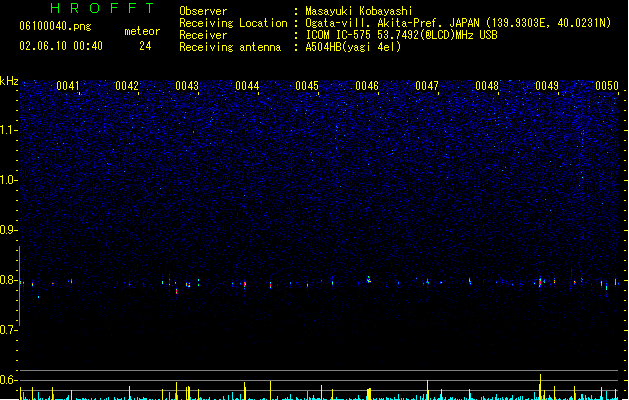Click the 0.9 kHz axis label
This screenshot has width=629, height=400.
tap(9, 230)
